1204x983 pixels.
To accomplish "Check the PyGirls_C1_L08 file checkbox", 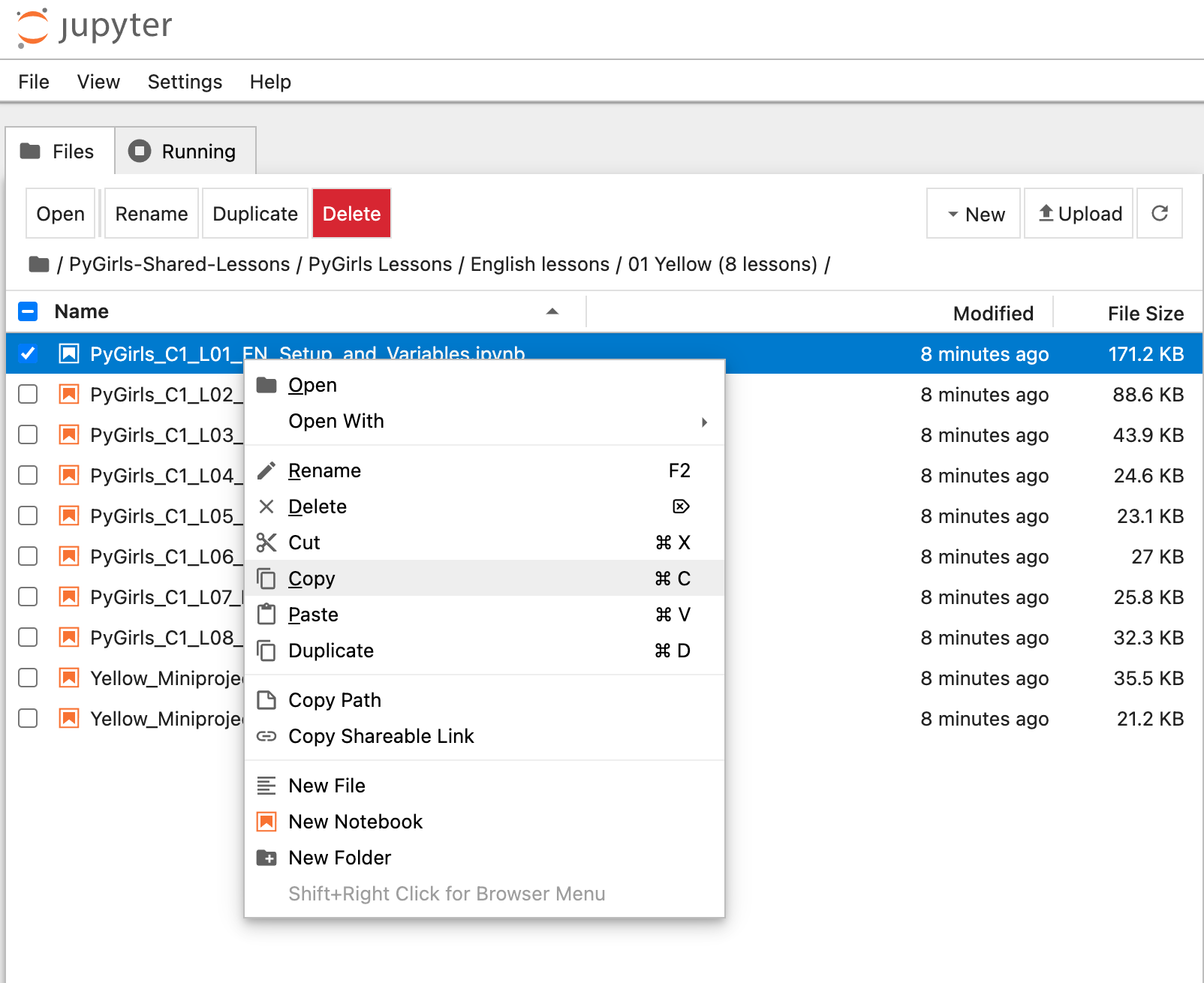I will pyautogui.click(x=28, y=637).
